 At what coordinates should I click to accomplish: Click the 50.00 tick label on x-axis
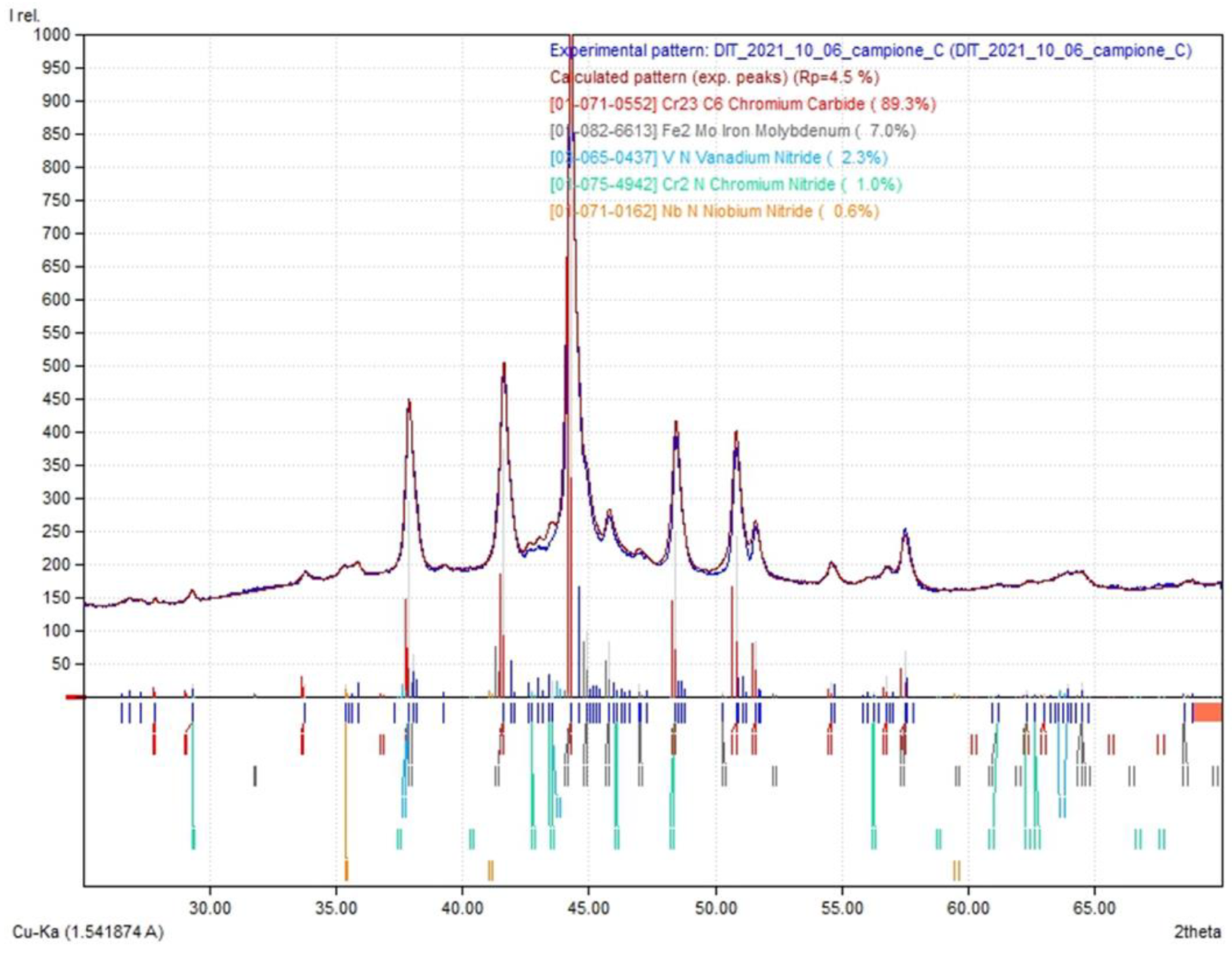715,908
